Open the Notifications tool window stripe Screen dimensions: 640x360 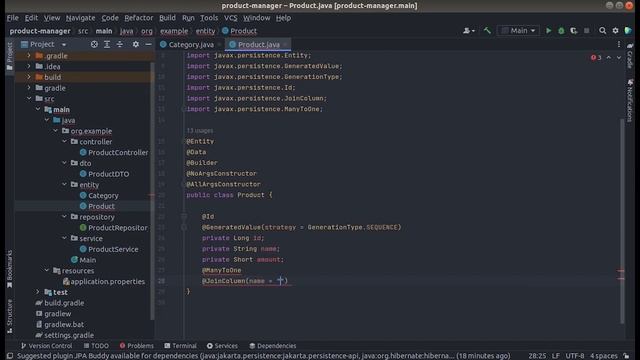tap(630, 100)
